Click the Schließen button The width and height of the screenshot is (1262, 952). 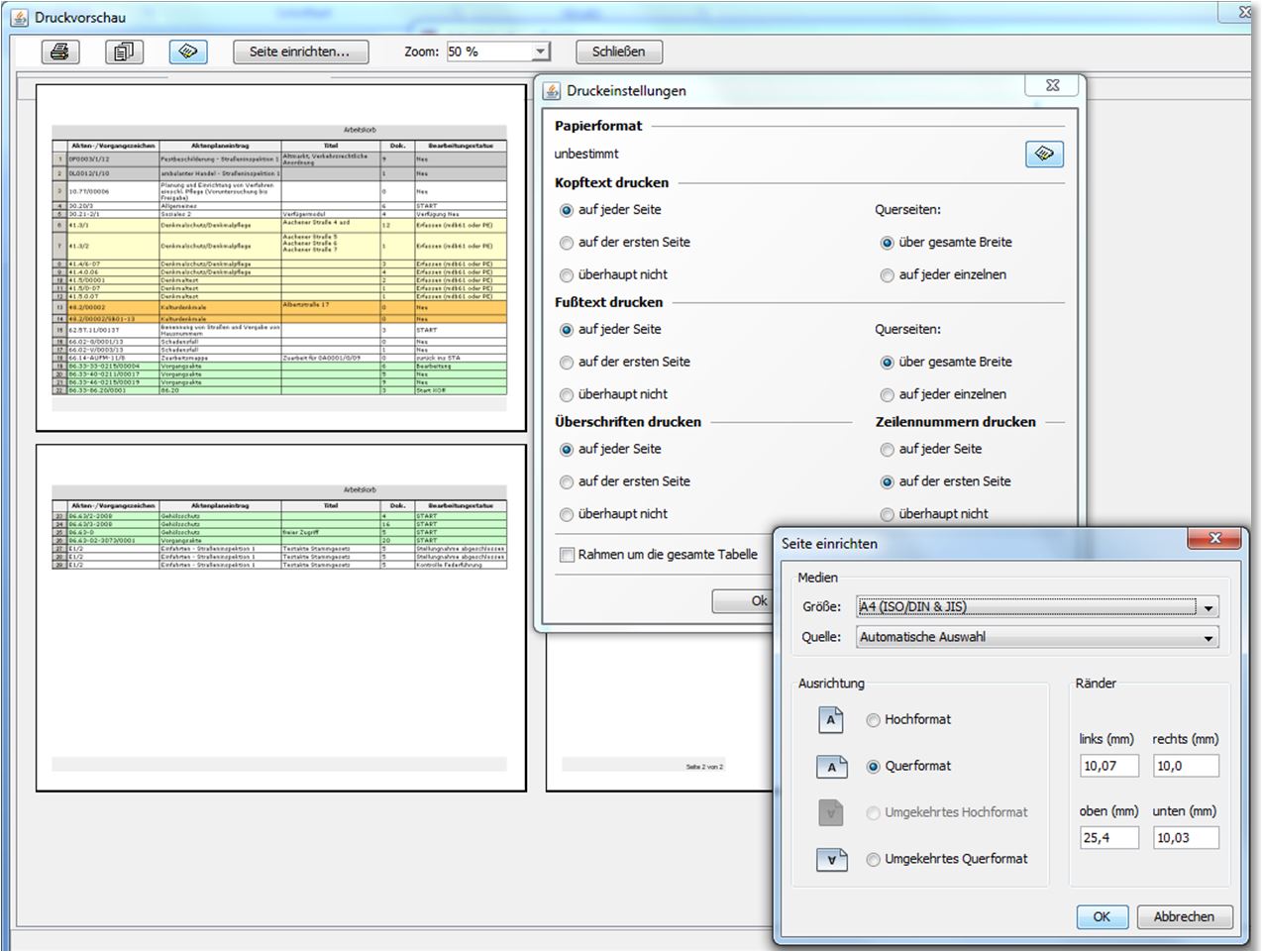[618, 52]
